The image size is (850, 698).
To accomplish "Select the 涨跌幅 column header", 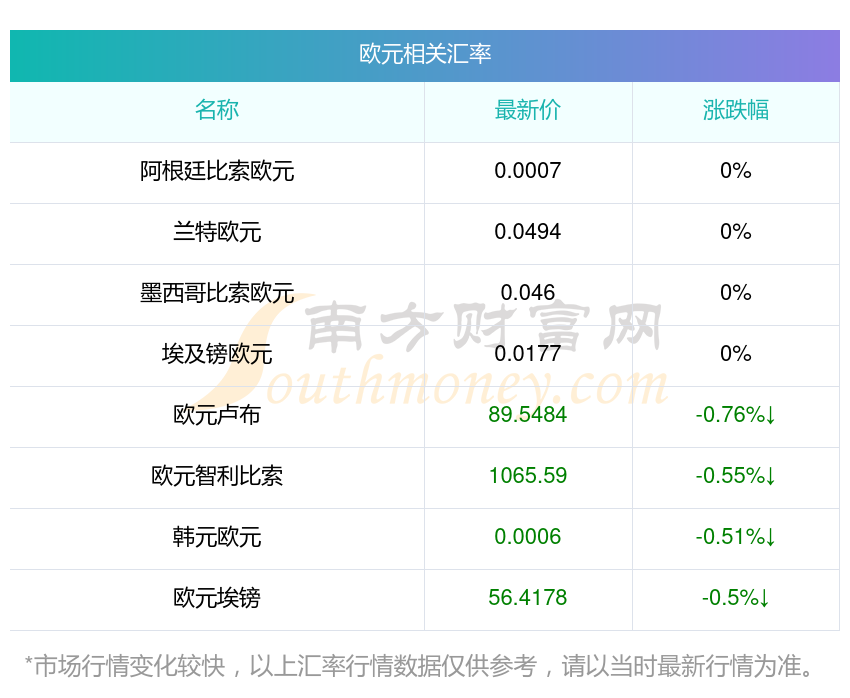I will [736, 110].
